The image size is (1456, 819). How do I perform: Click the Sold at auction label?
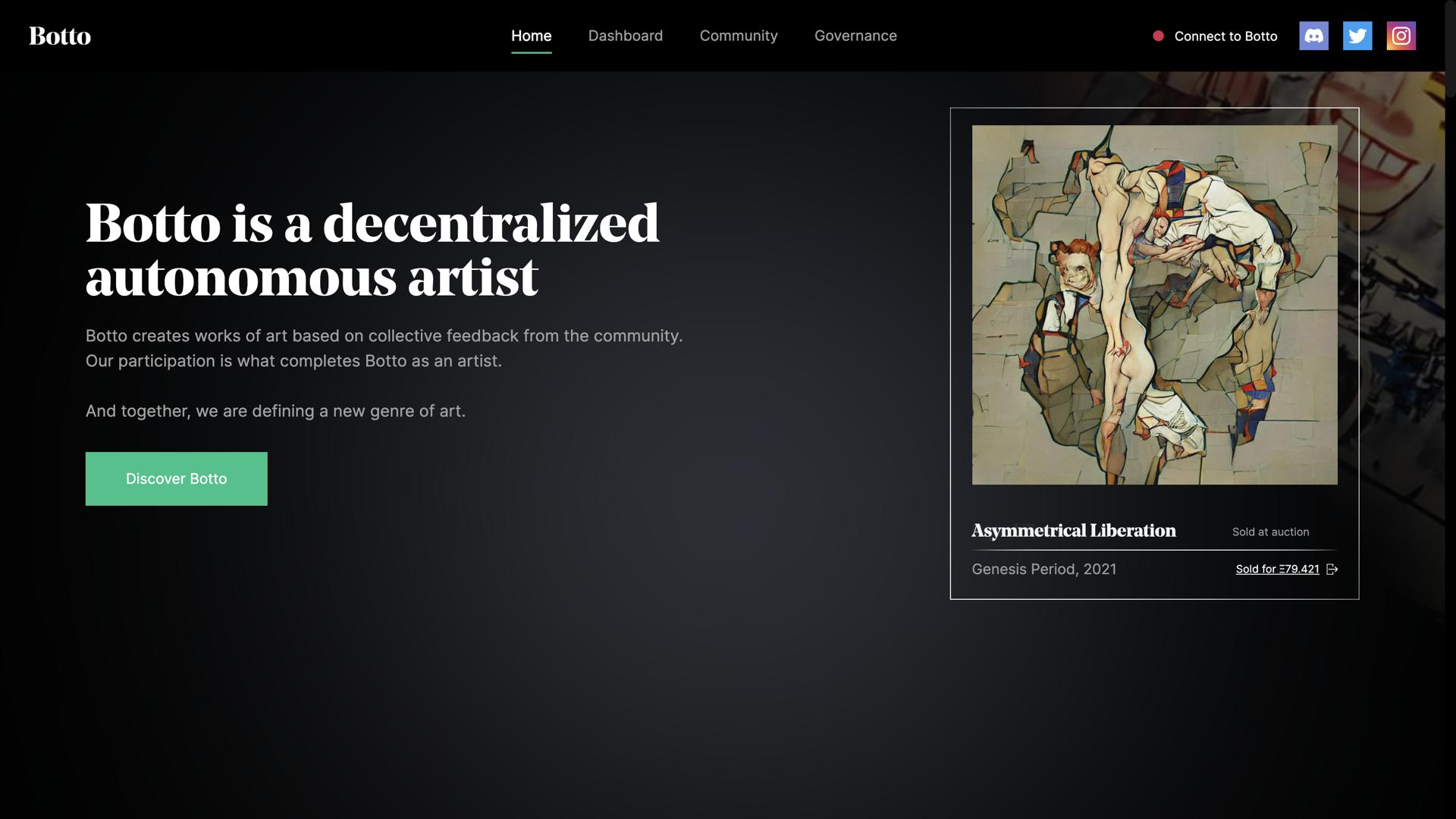point(1270,532)
